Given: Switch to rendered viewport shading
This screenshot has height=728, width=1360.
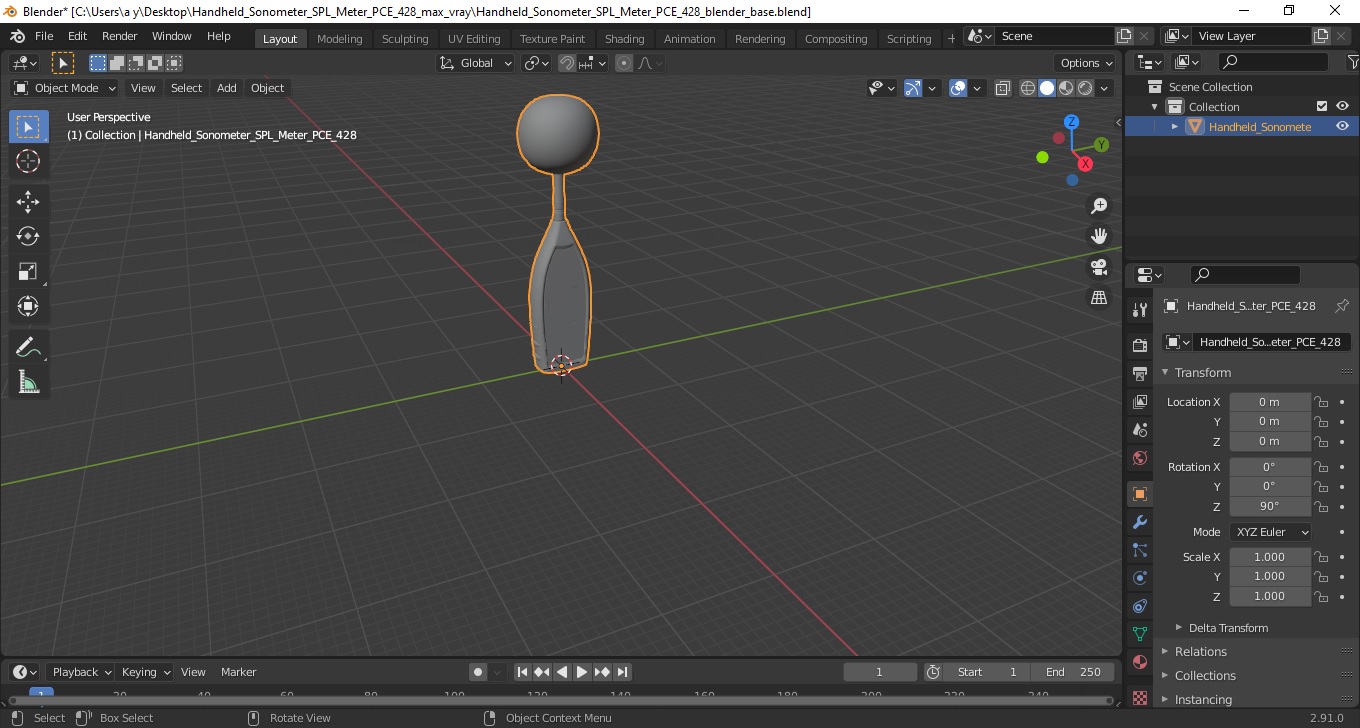Looking at the screenshot, I should pos(1085,88).
